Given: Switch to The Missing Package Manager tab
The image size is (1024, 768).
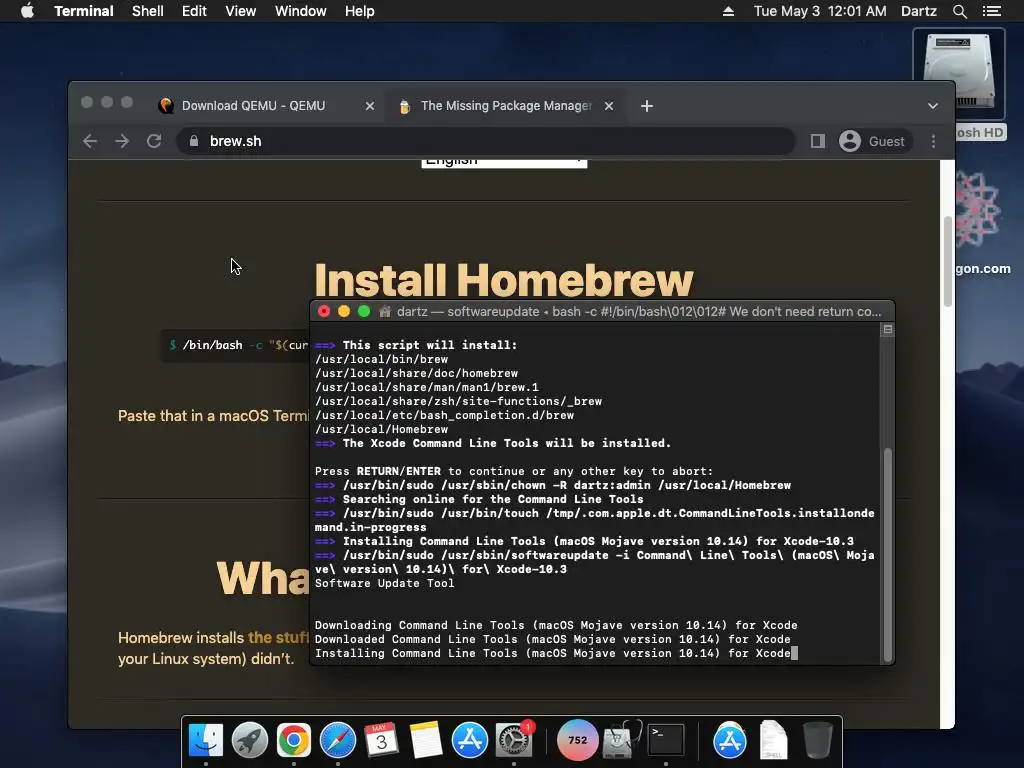Looking at the screenshot, I should pyautogui.click(x=506, y=106).
